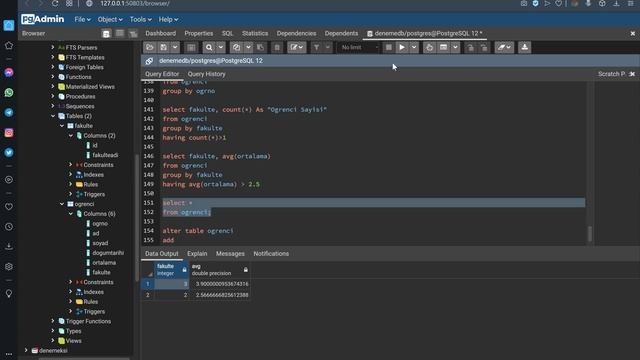The image size is (640, 360).
Task: Open file icon in query toolbar
Action: tap(150, 48)
